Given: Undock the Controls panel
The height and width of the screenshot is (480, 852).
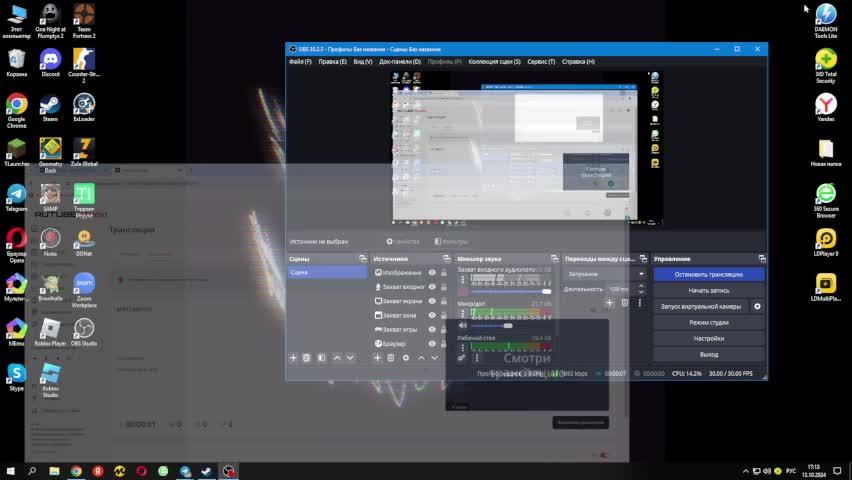Looking at the screenshot, I should click(x=762, y=259).
